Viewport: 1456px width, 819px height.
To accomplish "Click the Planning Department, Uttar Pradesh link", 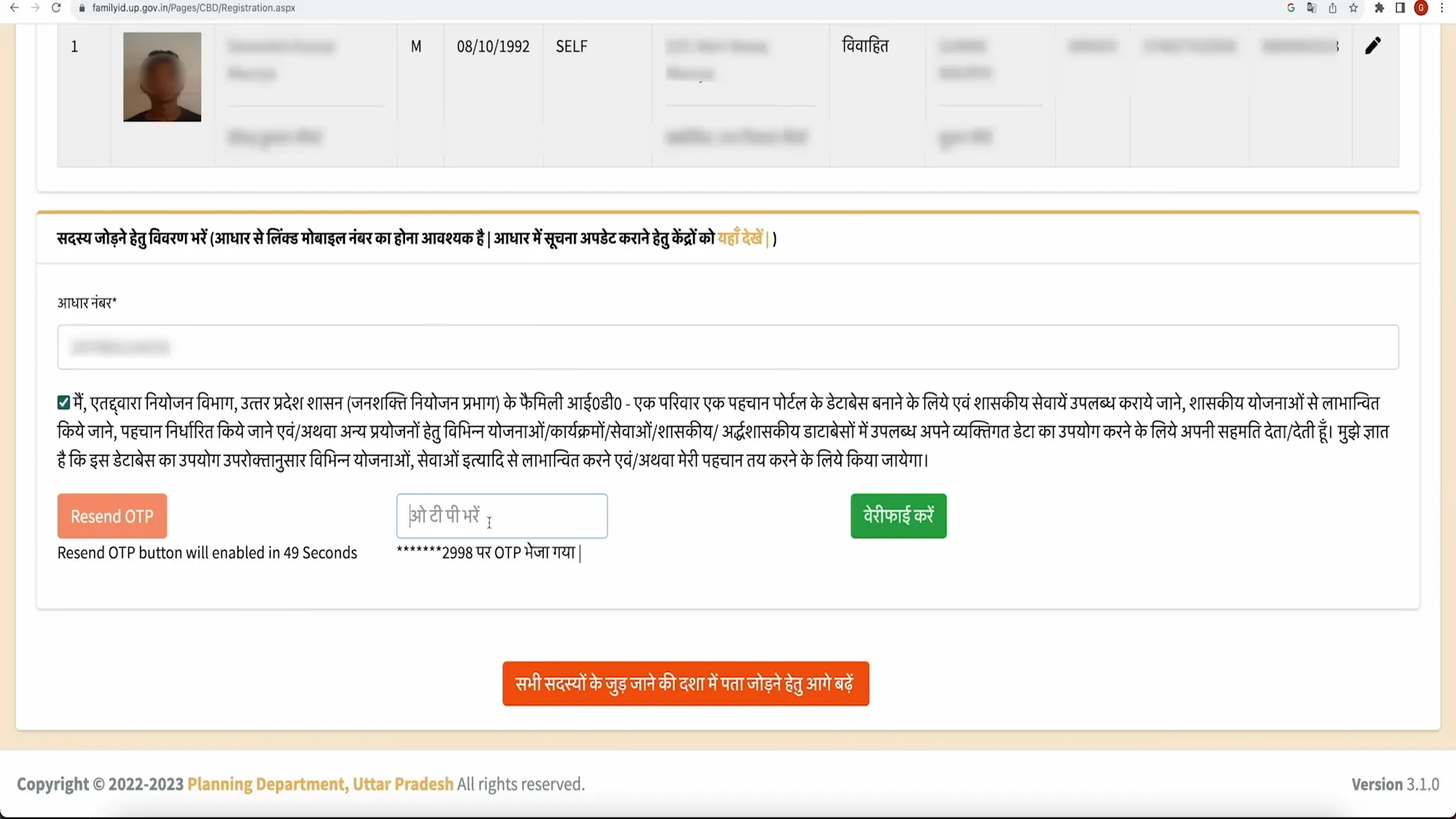I will click(x=319, y=784).
